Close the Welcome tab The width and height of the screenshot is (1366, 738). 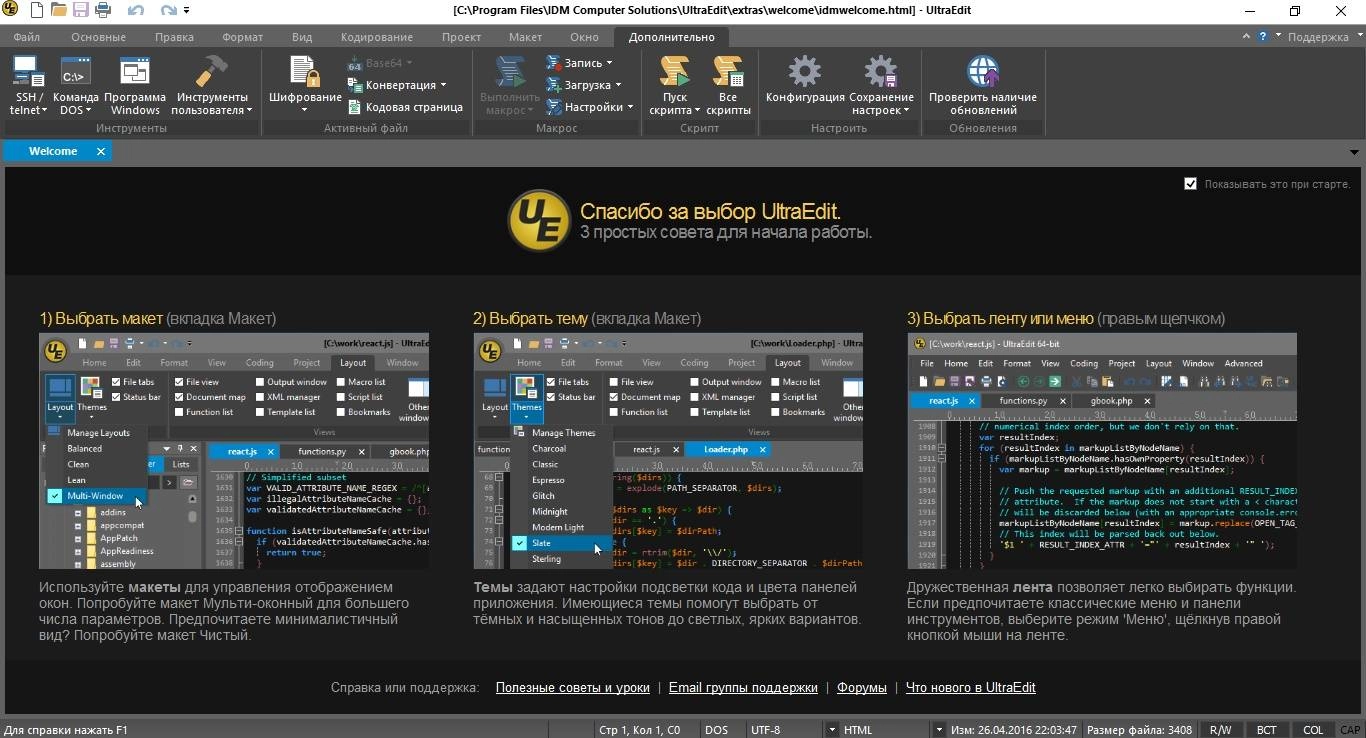click(x=101, y=151)
